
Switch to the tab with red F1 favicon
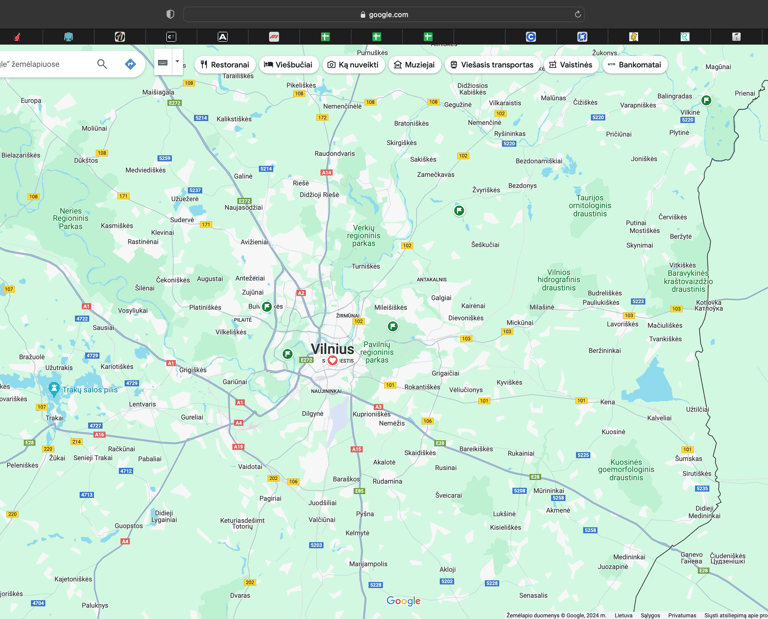(x=274, y=37)
